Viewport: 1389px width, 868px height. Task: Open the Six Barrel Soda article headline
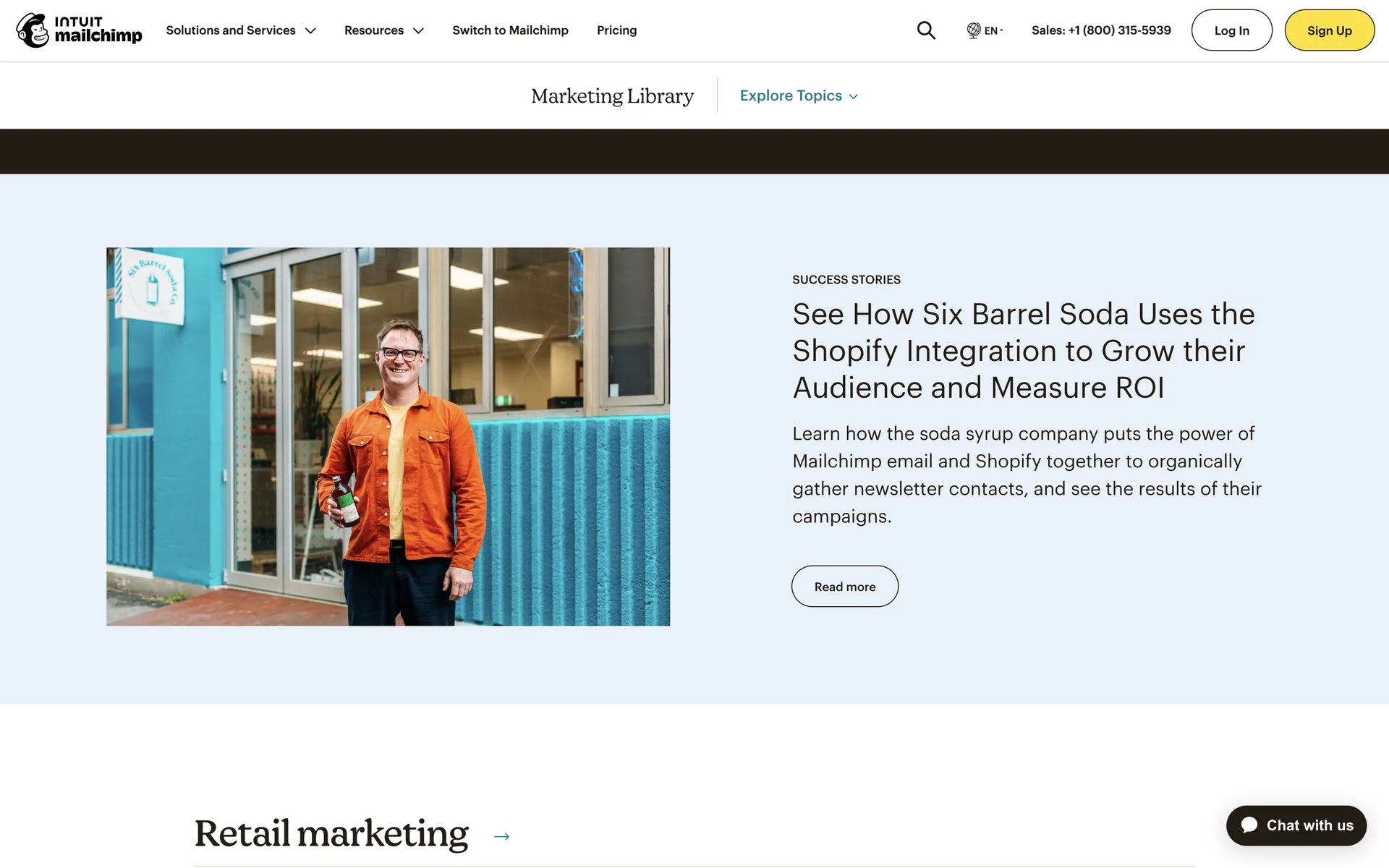click(1023, 351)
